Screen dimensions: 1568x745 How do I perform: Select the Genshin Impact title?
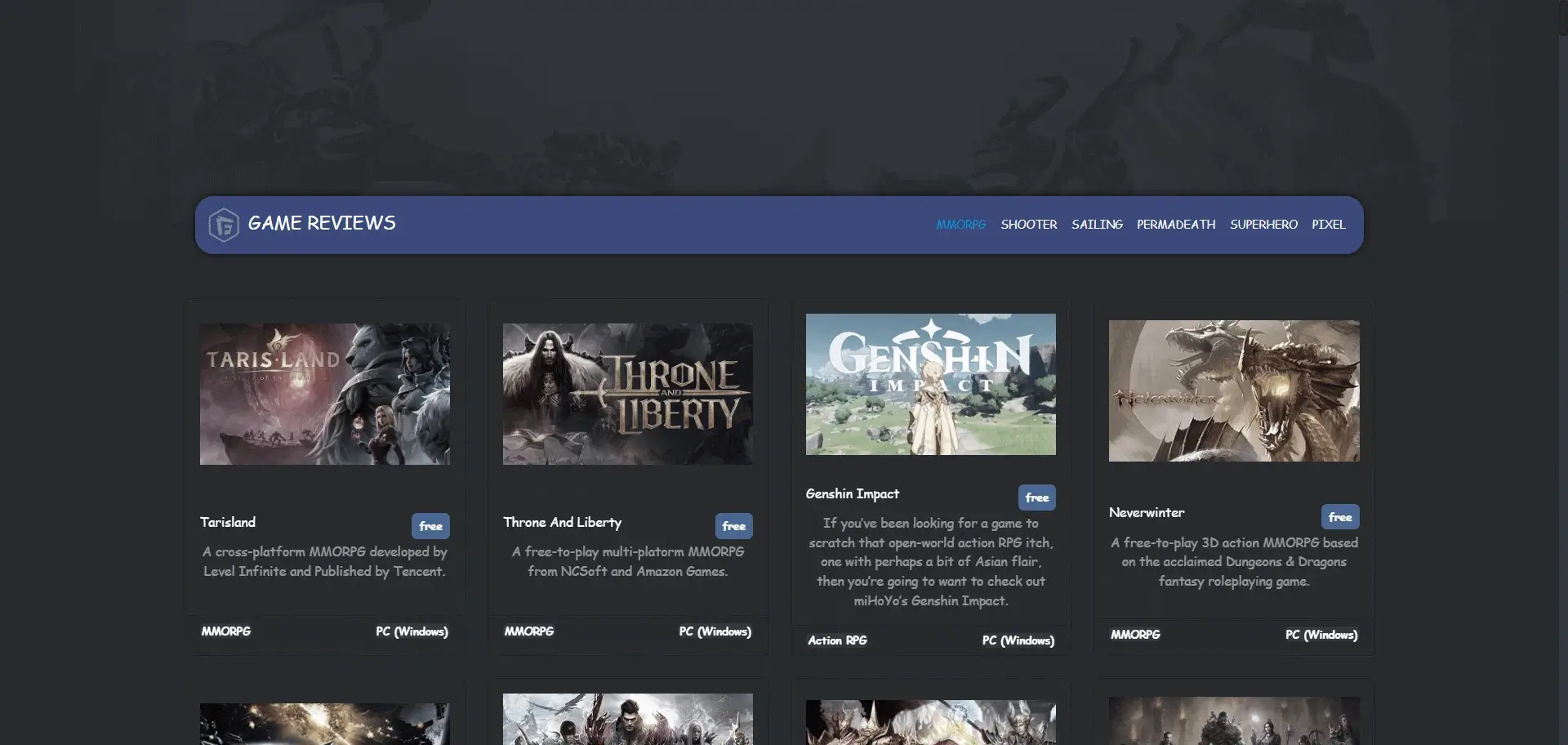click(853, 493)
